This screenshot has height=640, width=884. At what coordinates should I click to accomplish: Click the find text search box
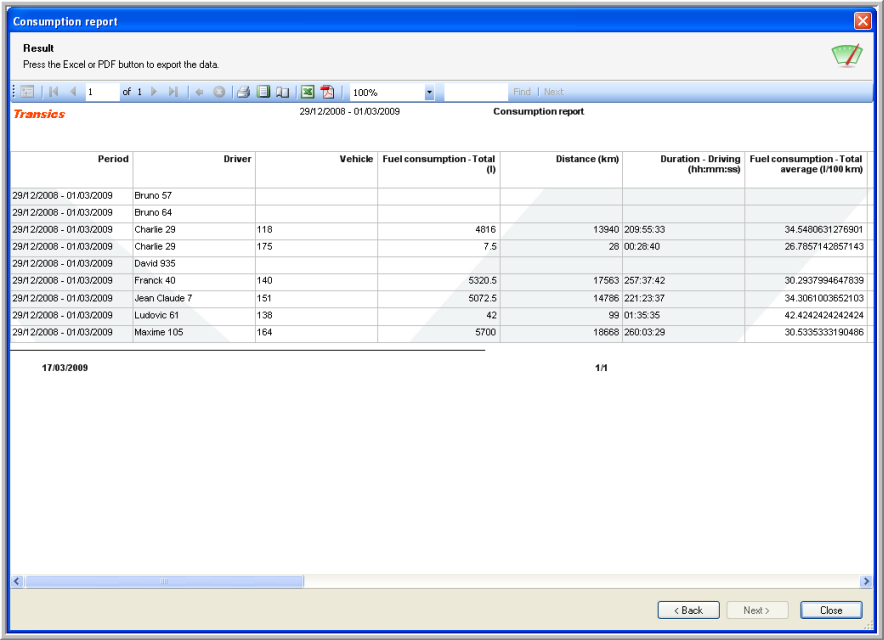[476, 92]
